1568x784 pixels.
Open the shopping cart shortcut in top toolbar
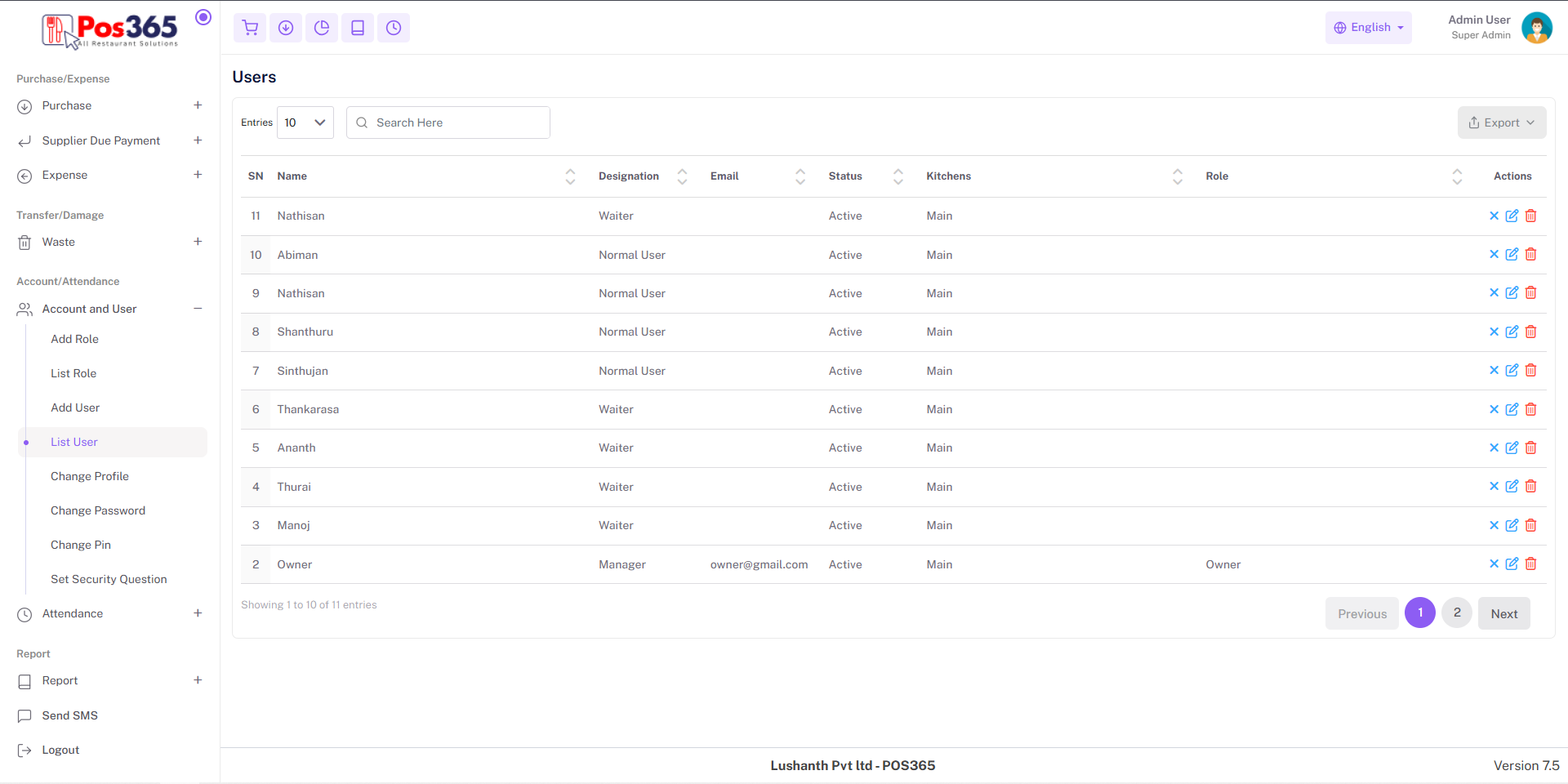(x=250, y=28)
